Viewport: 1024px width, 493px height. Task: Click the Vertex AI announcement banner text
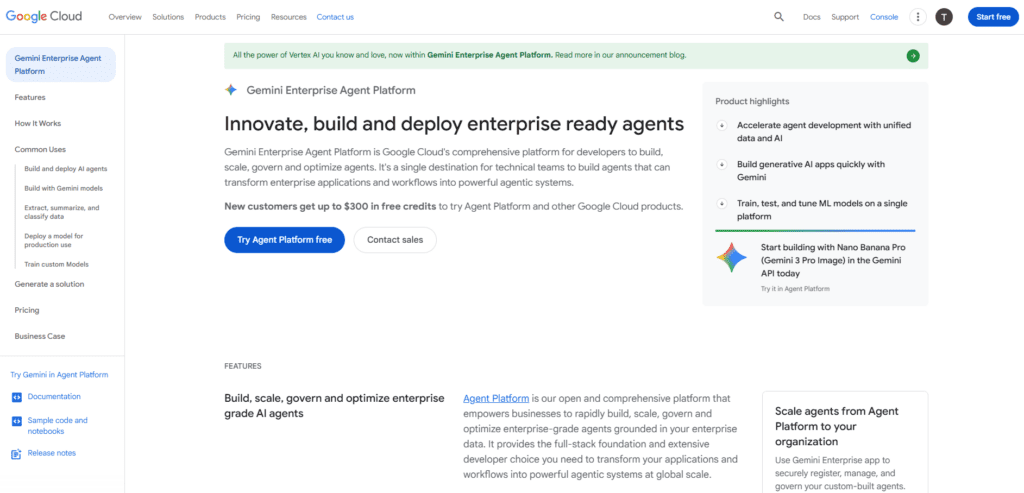(x=459, y=56)
